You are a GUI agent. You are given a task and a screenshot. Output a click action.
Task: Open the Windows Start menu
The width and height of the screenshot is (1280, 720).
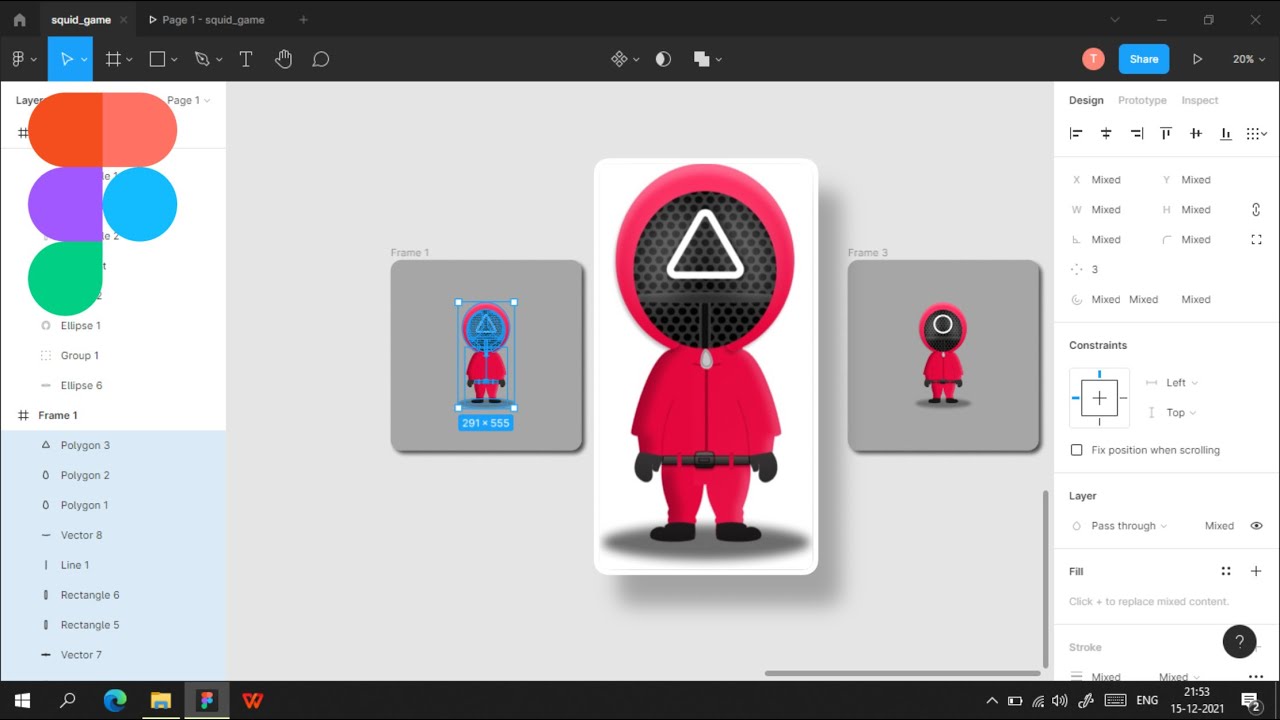click(x=22, y=700)
